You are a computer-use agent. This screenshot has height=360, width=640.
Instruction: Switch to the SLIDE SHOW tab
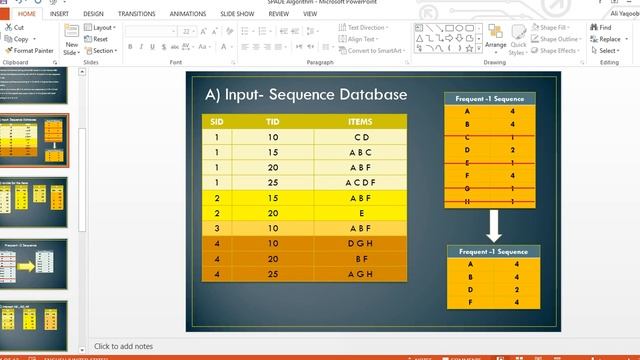(237, 14)
